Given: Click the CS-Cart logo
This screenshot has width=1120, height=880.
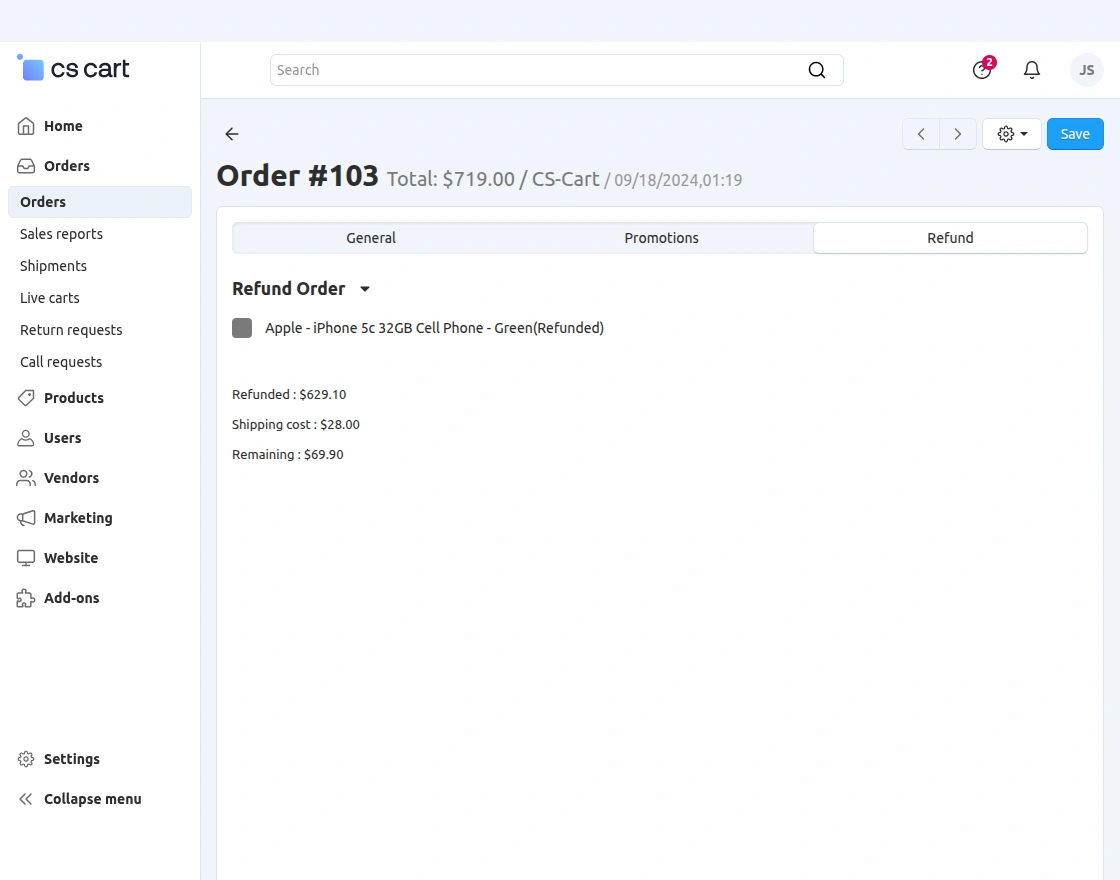Looking at the screenshot, I should pos(73,69).
